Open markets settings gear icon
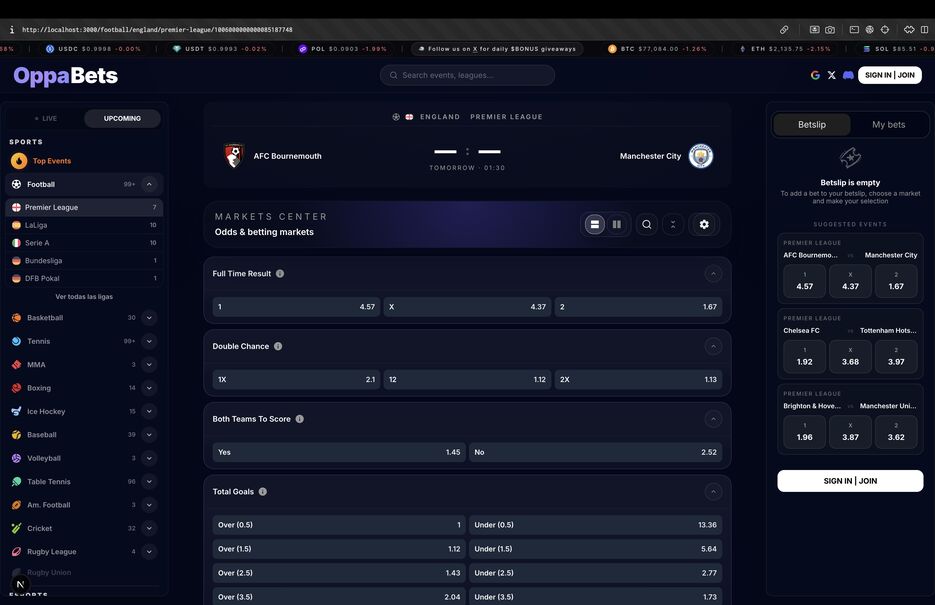The image size is (935, 605). [704, 225]
